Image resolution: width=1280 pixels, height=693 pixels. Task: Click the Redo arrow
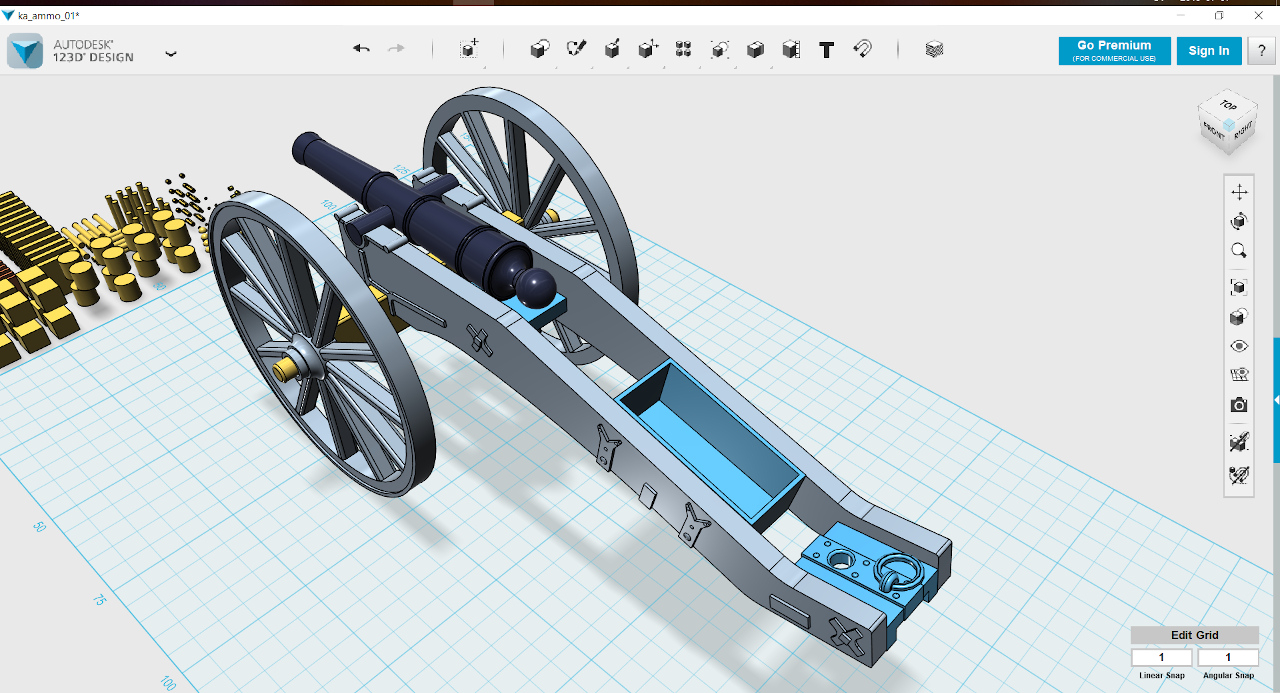pyautogui.click(x=396, y=49)
